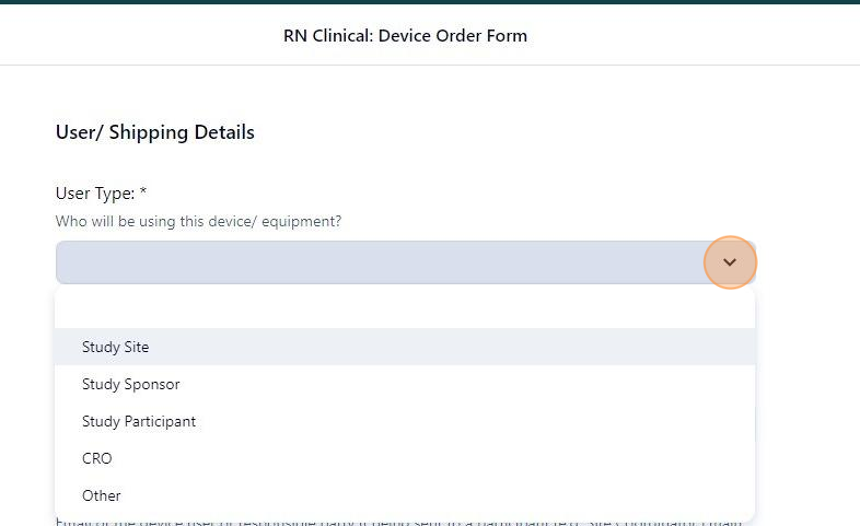Click the User Type combo box field
The image size is (860, 526).
[405, 262]
